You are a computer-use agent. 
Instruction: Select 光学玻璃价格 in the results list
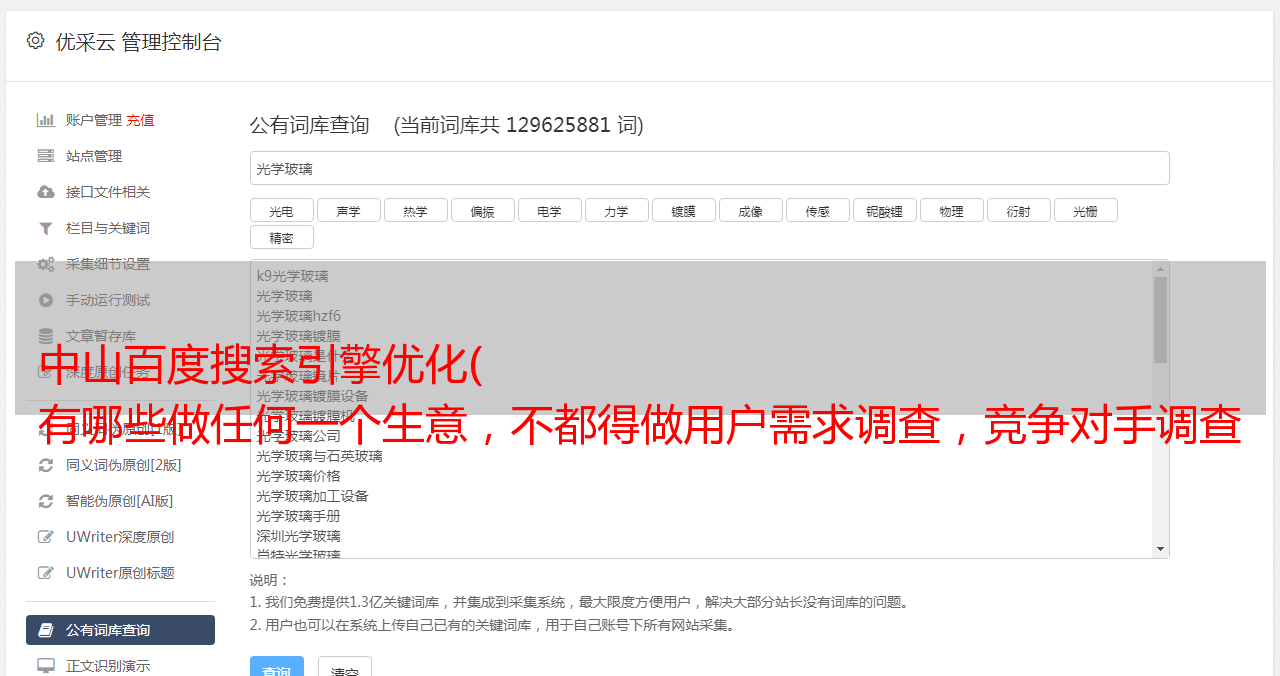[298, 476]
